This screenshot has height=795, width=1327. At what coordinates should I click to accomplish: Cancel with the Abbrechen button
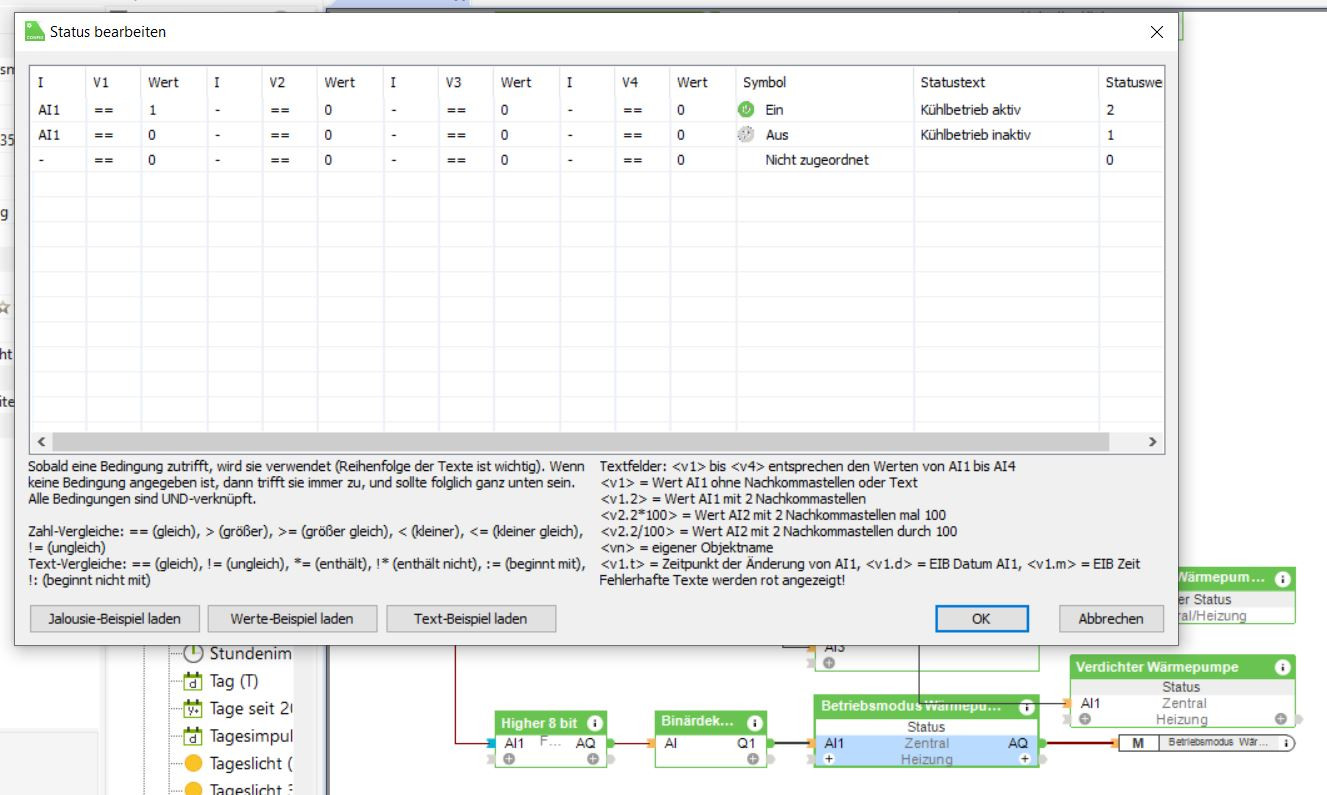[x=1111, y=619]
